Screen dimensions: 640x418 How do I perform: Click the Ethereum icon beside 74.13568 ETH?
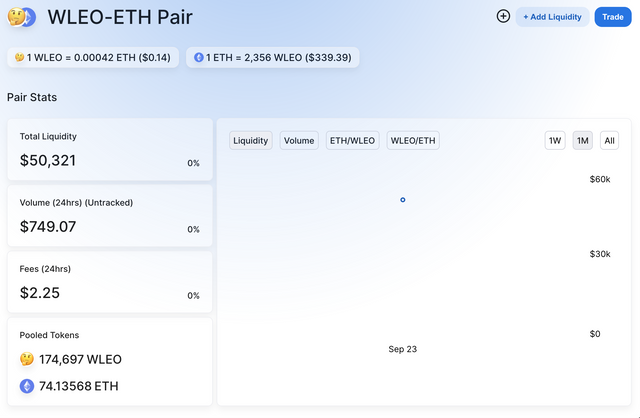point(27,386)
